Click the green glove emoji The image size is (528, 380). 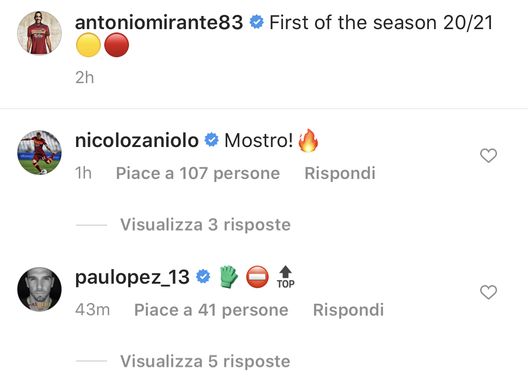pyautogui.click(x=229, y=277)
